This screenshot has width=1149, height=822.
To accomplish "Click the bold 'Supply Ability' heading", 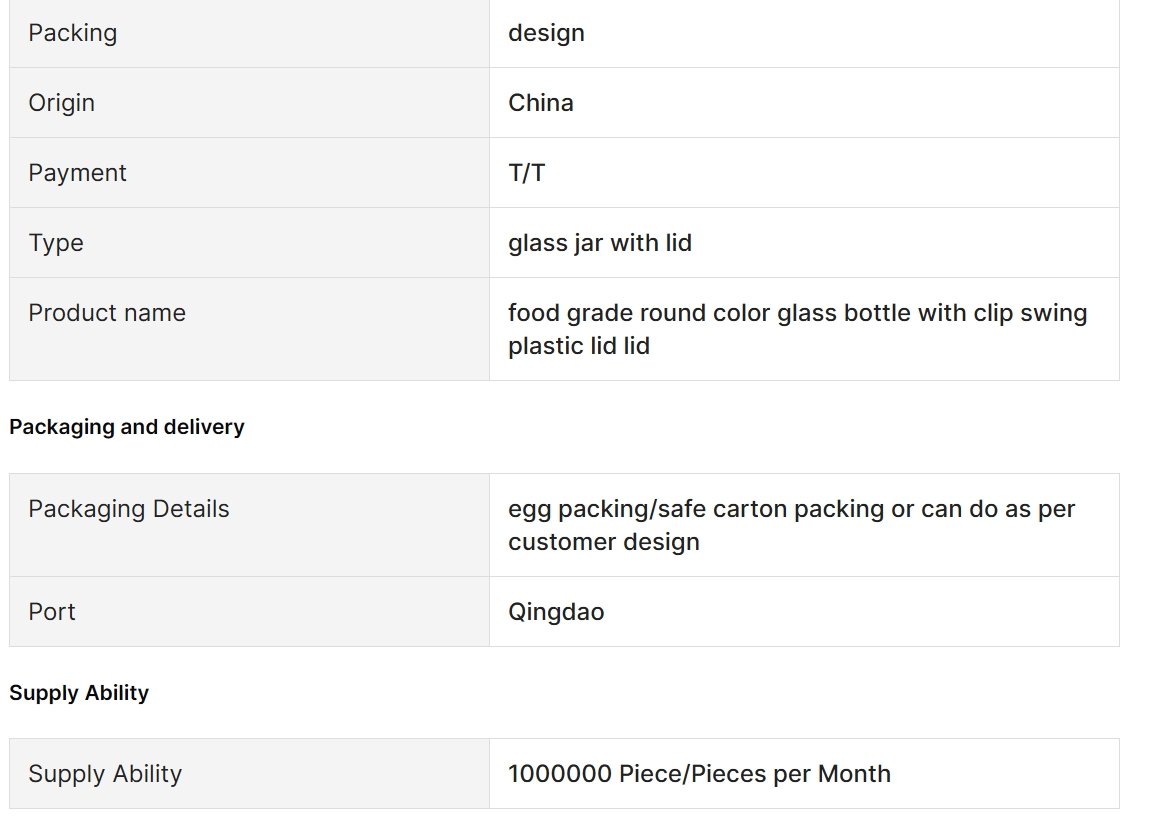I will click(x=79, y=692).
